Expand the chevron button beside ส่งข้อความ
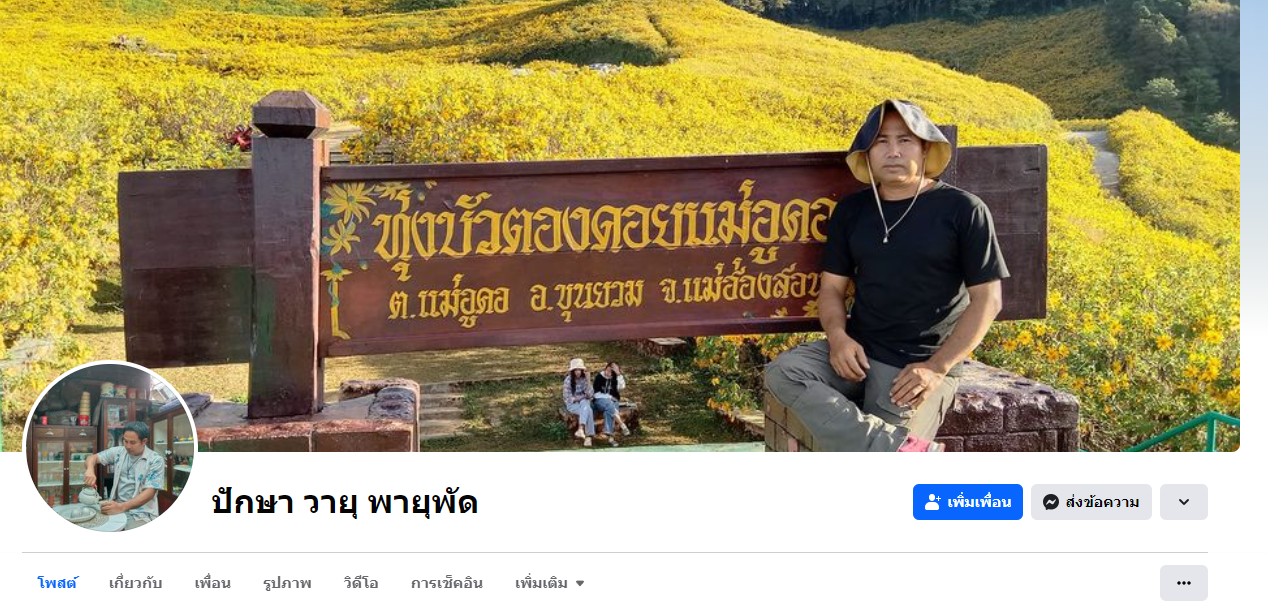Image resolution: width=1268 pixels, height=607 pixels. [1184, 502]
